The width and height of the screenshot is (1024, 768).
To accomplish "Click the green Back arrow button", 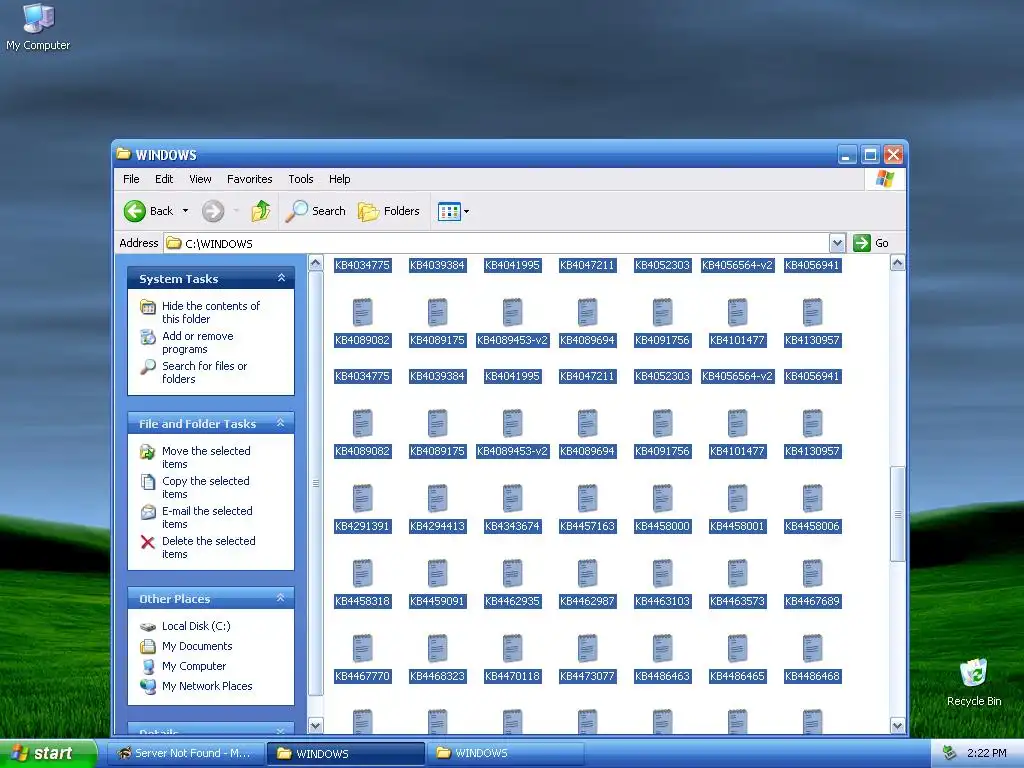I will (135, 211).
